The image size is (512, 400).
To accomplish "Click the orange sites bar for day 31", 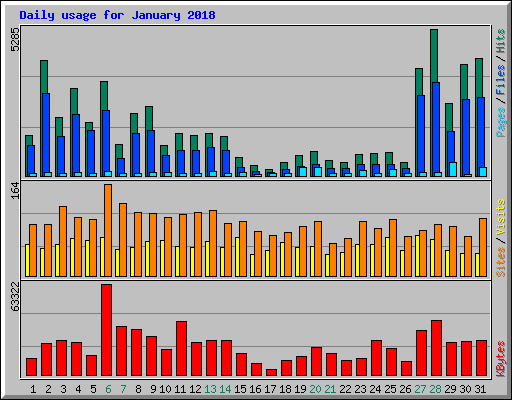I will [483, 247].
